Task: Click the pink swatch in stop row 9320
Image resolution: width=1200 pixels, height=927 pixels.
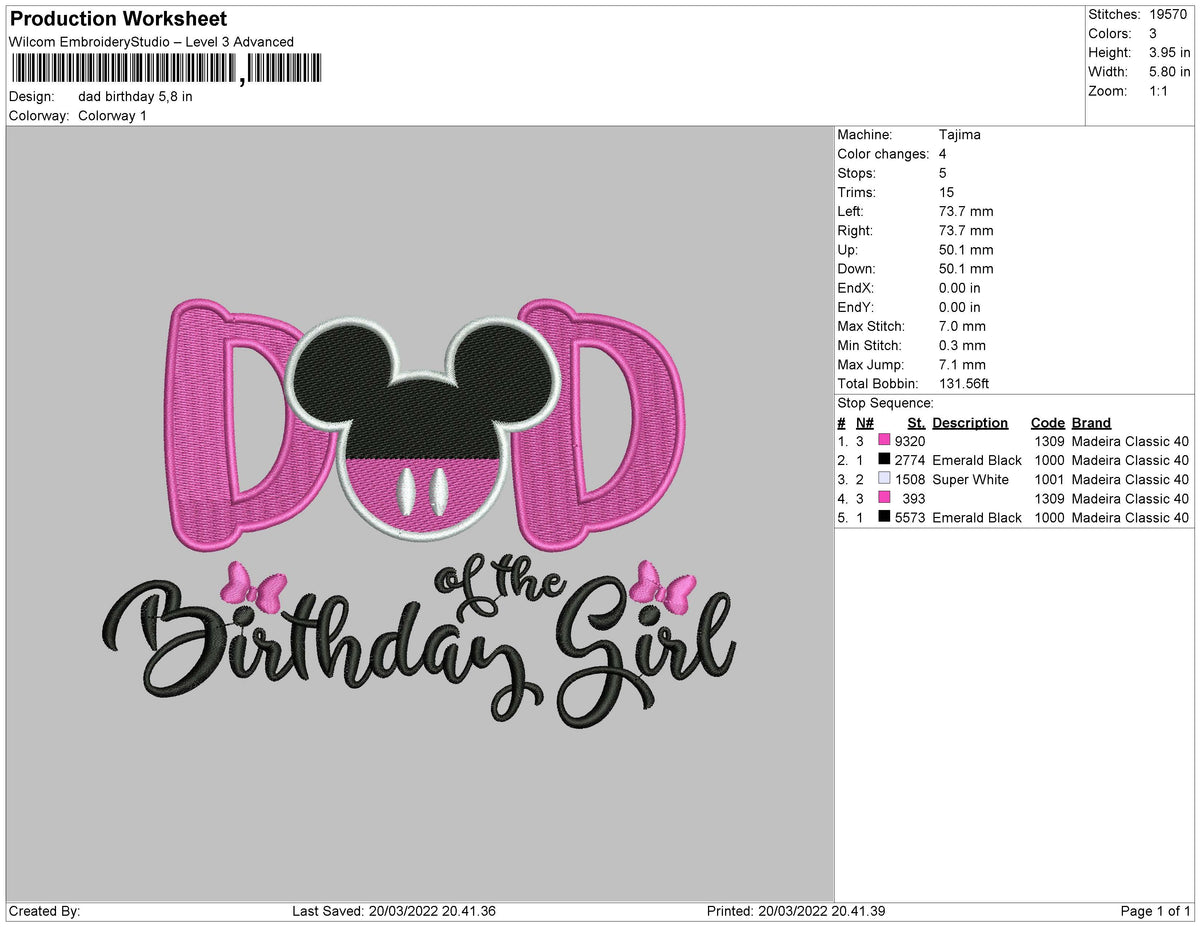Action: 884,441
